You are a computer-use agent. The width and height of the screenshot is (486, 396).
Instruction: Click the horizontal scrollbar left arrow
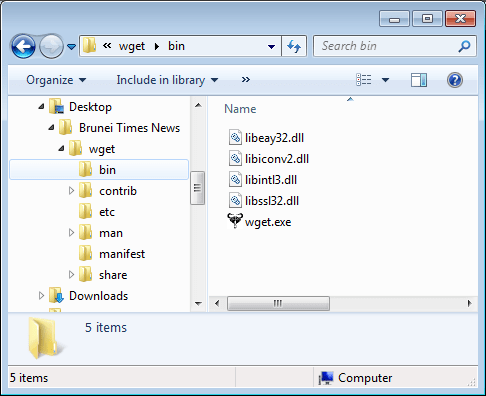[217, 303]
